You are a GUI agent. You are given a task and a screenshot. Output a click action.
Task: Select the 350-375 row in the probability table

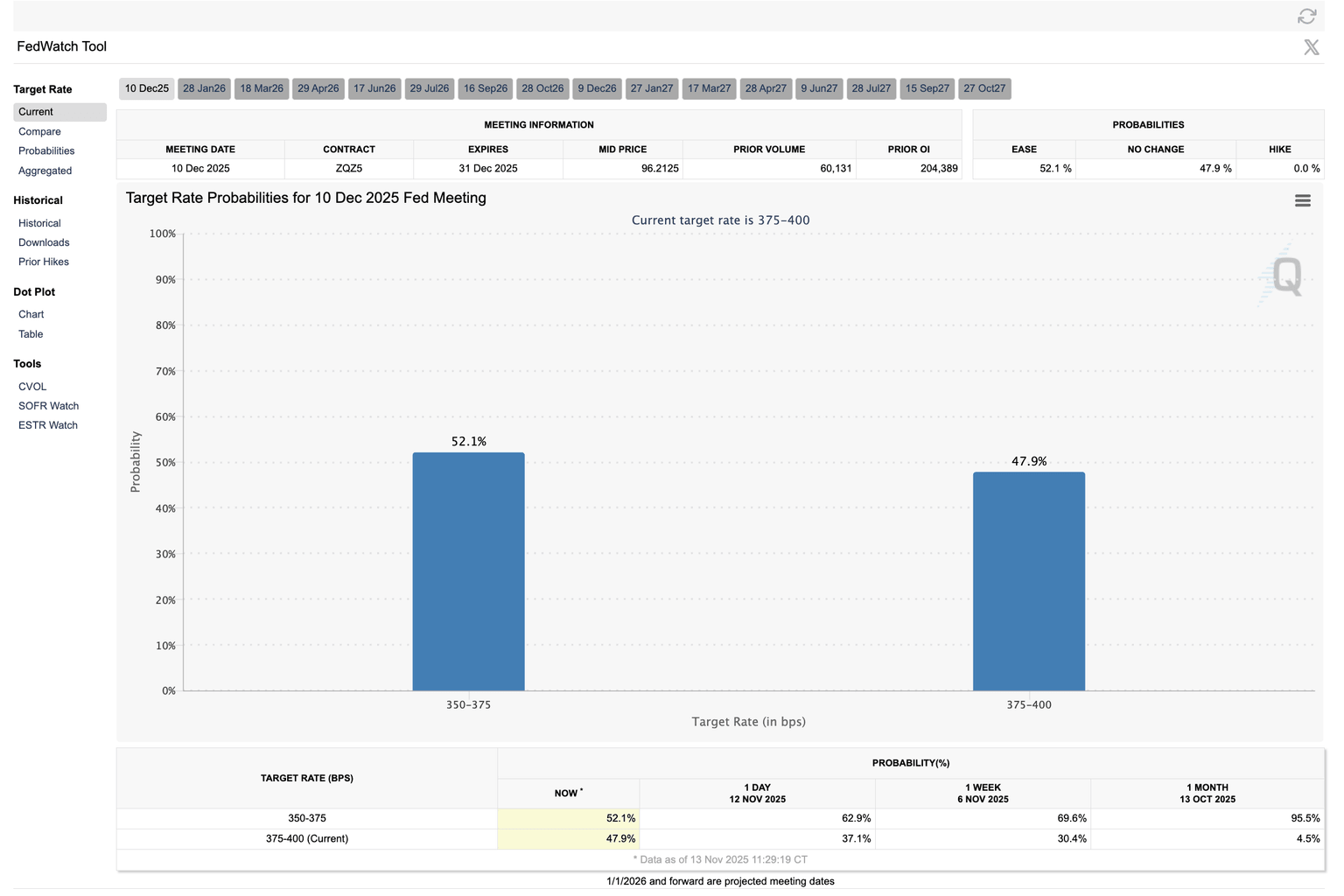pos(306,818)
